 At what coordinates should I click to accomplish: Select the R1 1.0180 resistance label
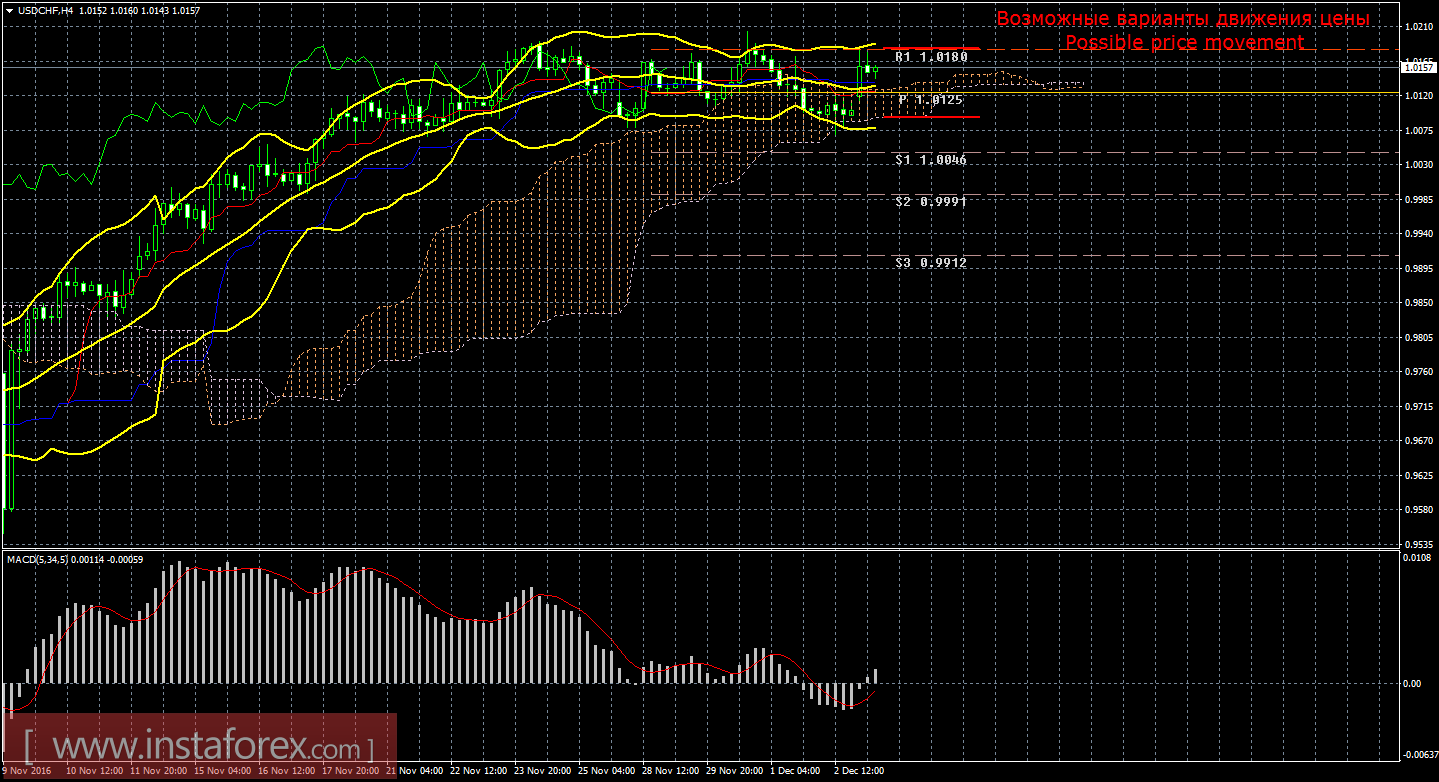coord(930,58)
